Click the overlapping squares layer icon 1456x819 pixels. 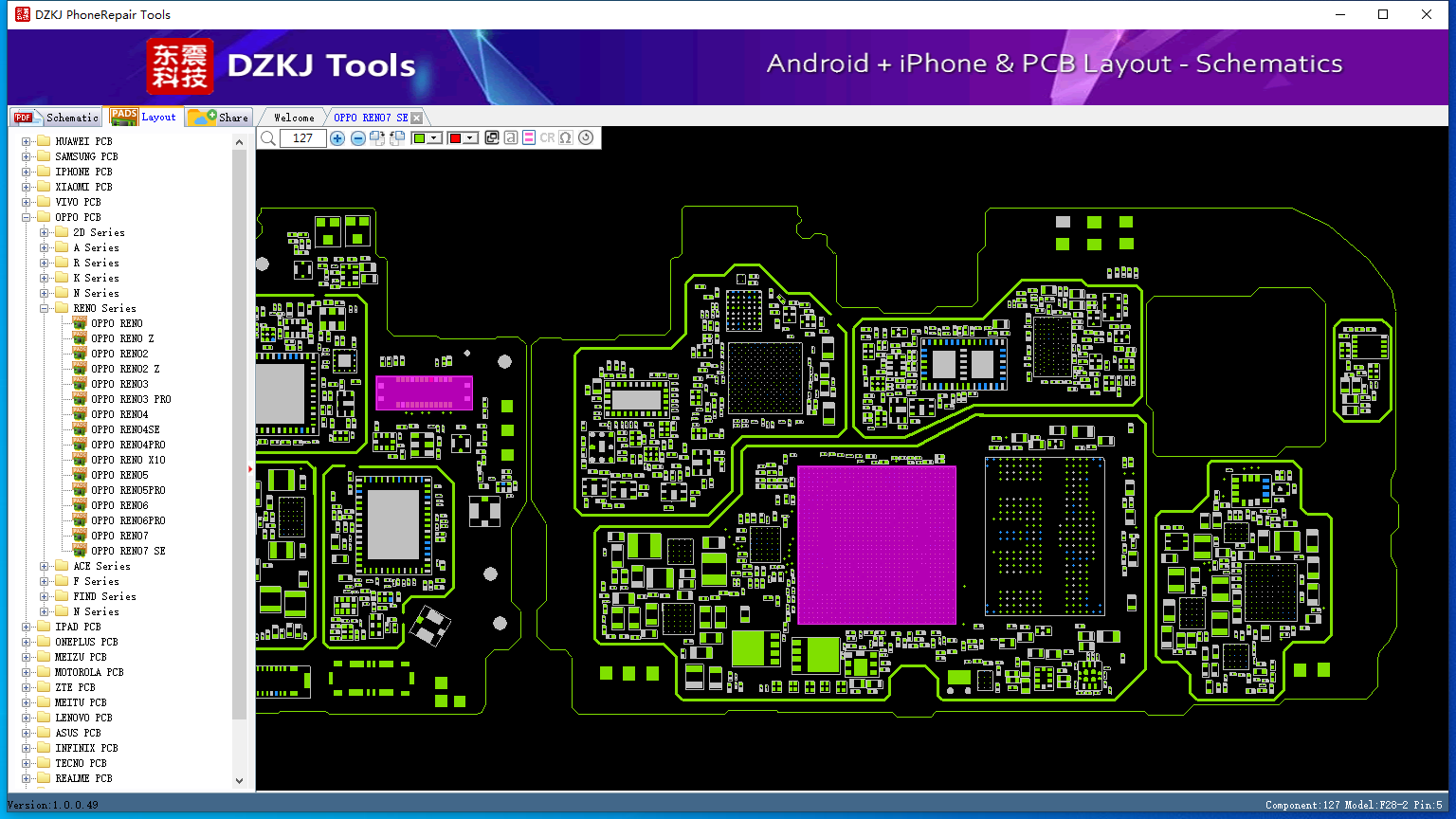492,138
